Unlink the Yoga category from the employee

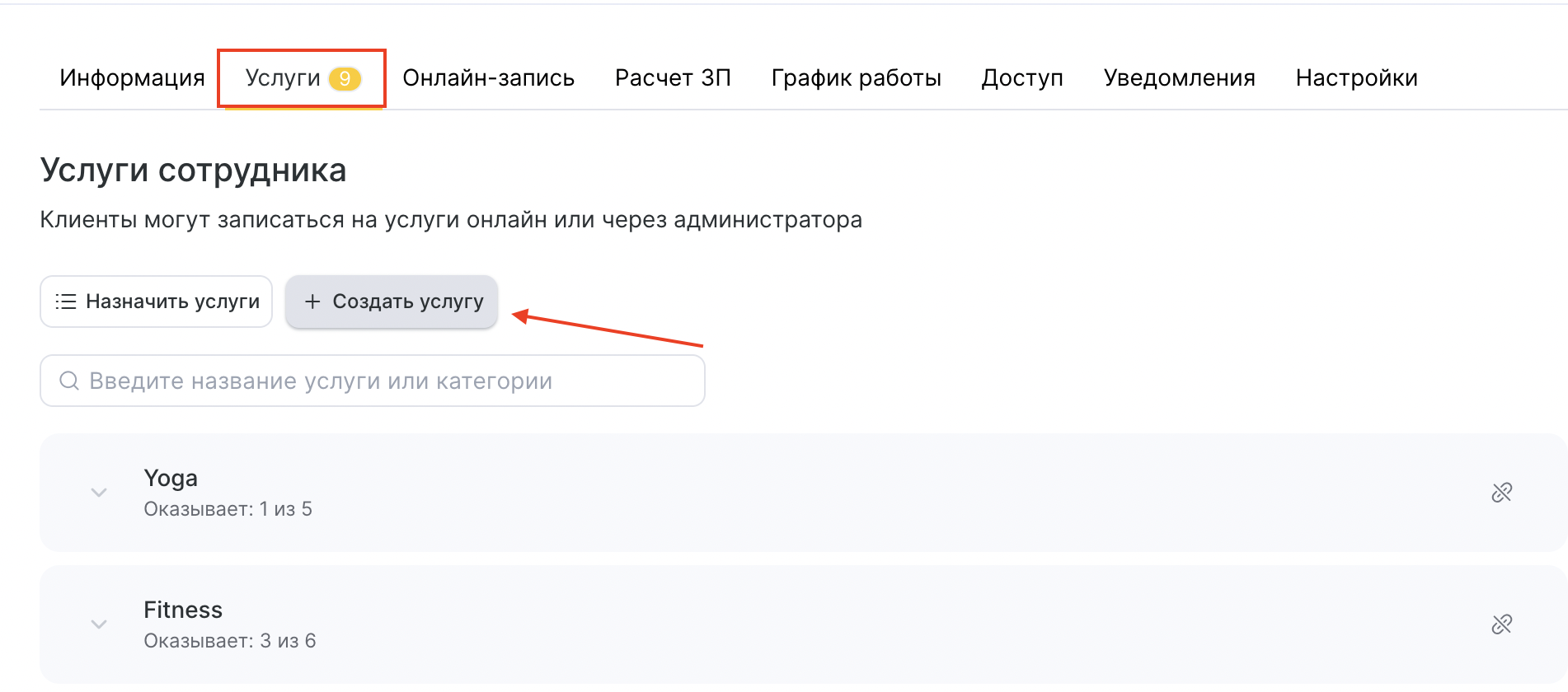(1501, 493)
